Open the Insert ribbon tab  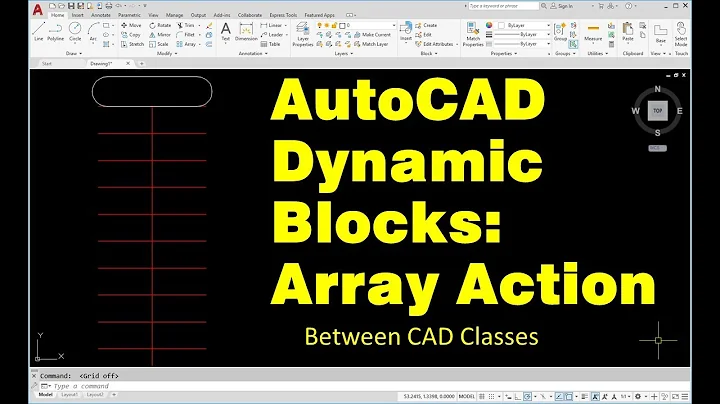pyautogui.click(x=77, y=15)
